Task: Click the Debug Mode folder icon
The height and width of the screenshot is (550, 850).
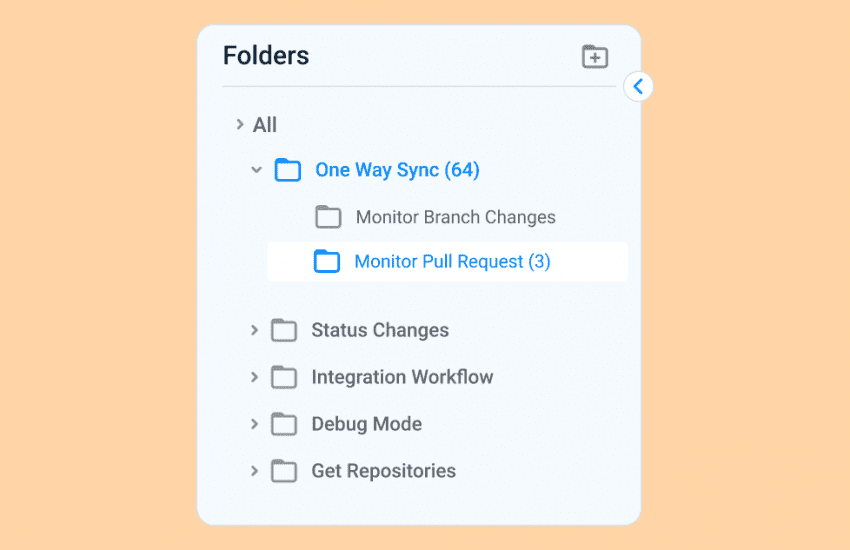Action: [x=284, y=424]
